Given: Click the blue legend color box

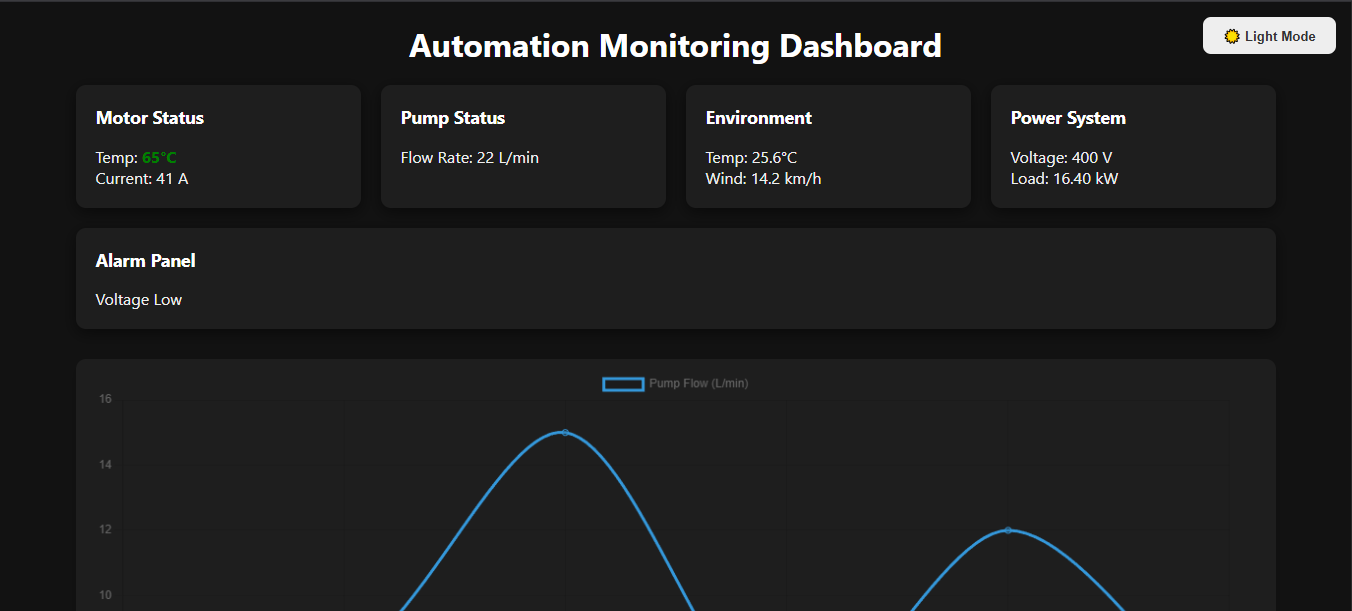Looking at the screenshot, I should (623, 383).
